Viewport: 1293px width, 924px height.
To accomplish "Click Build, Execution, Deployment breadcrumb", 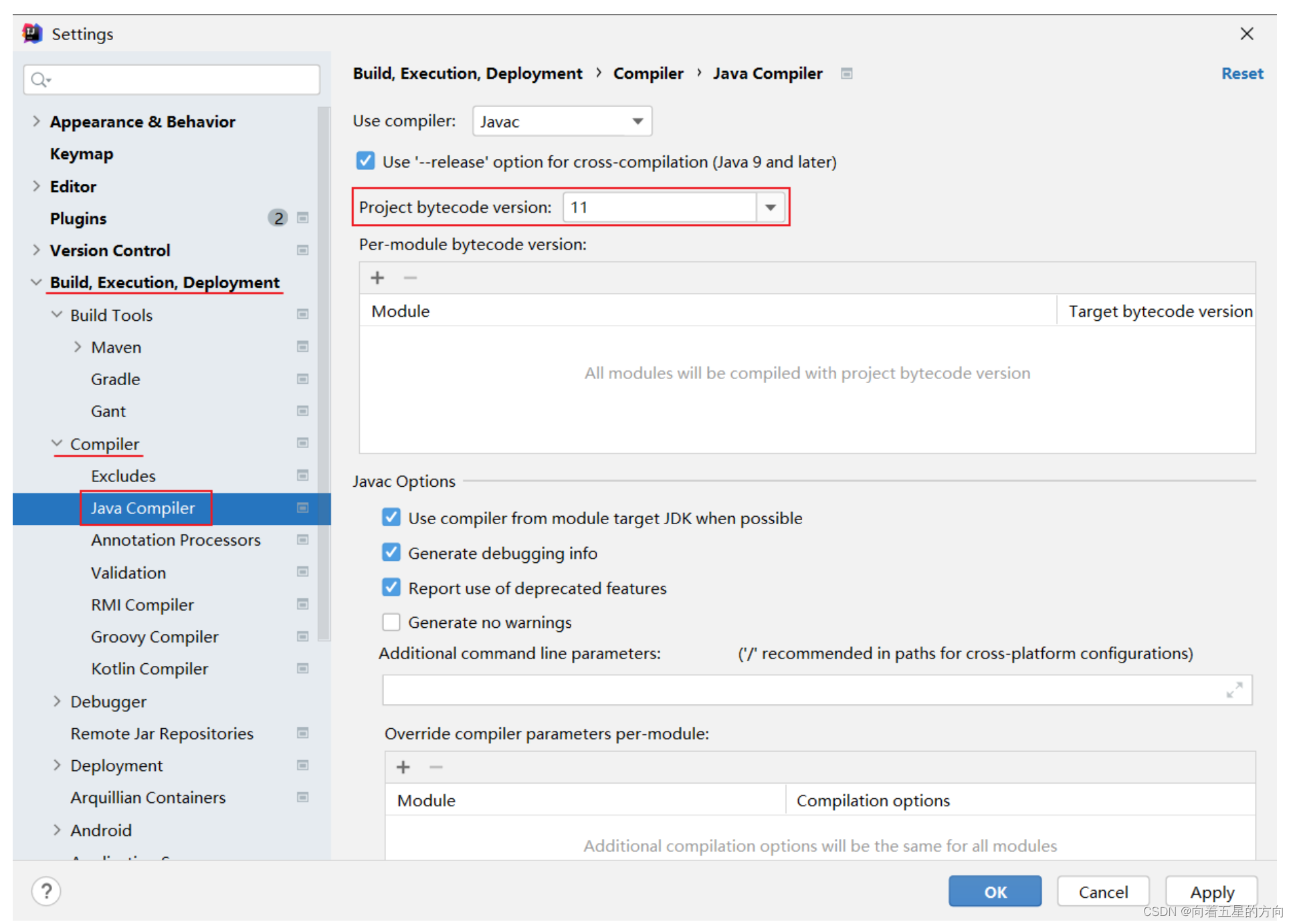I will [x=468, y=74].
